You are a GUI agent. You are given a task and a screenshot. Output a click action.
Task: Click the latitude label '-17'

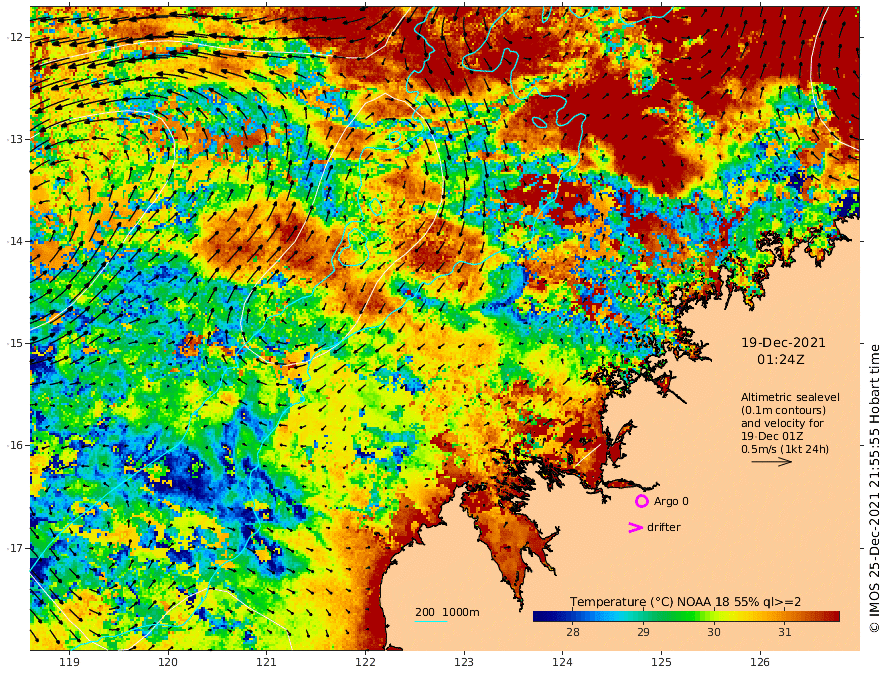[x=15, y=548]
